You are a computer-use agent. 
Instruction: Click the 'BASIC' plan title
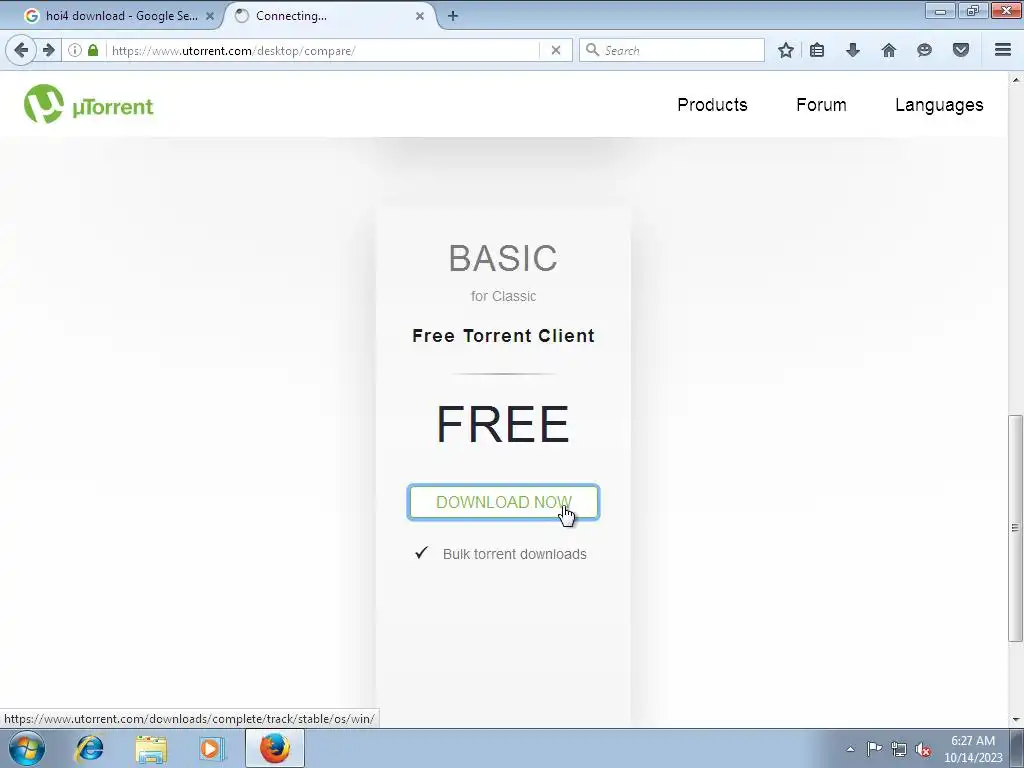504,258
